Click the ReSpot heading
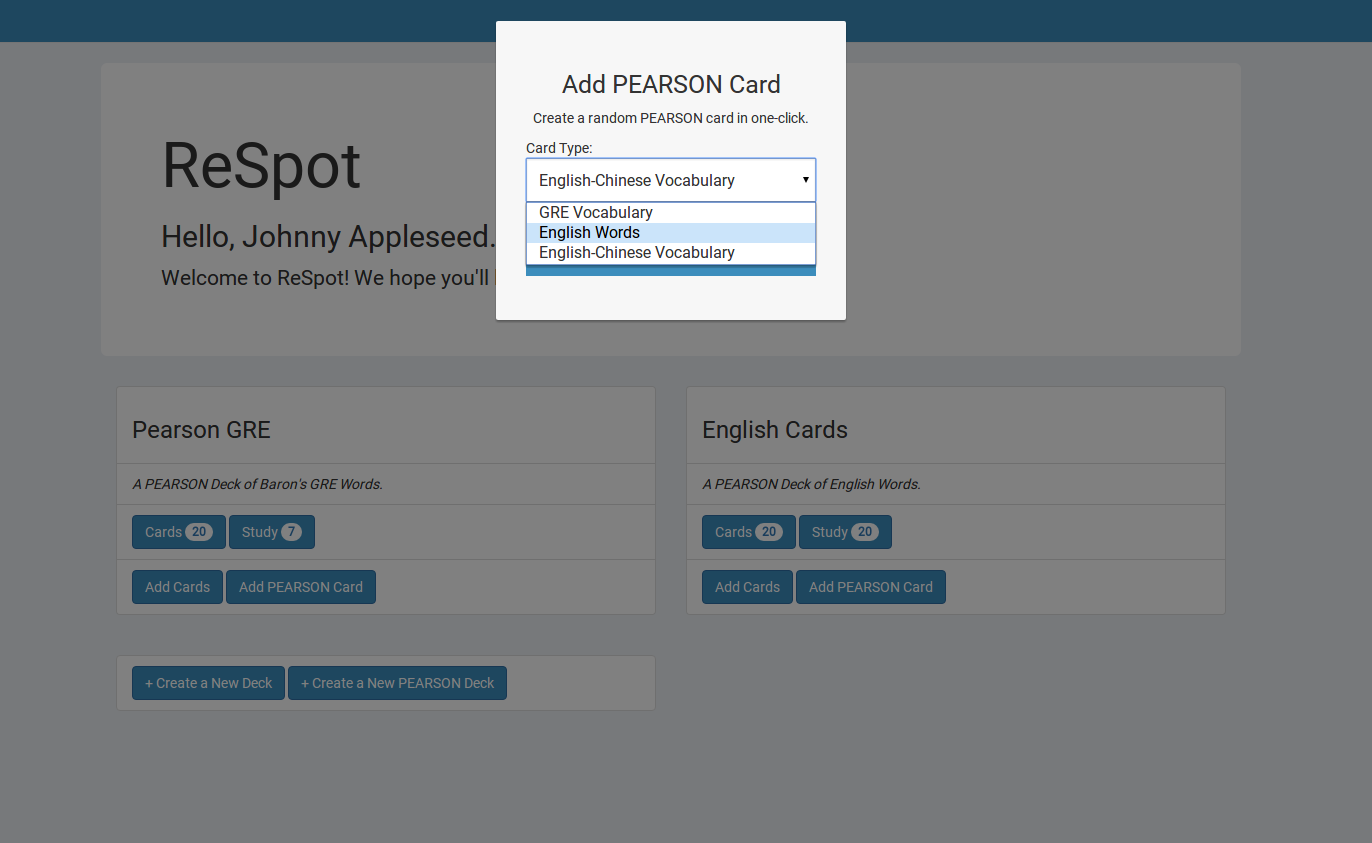 [261, 166]
